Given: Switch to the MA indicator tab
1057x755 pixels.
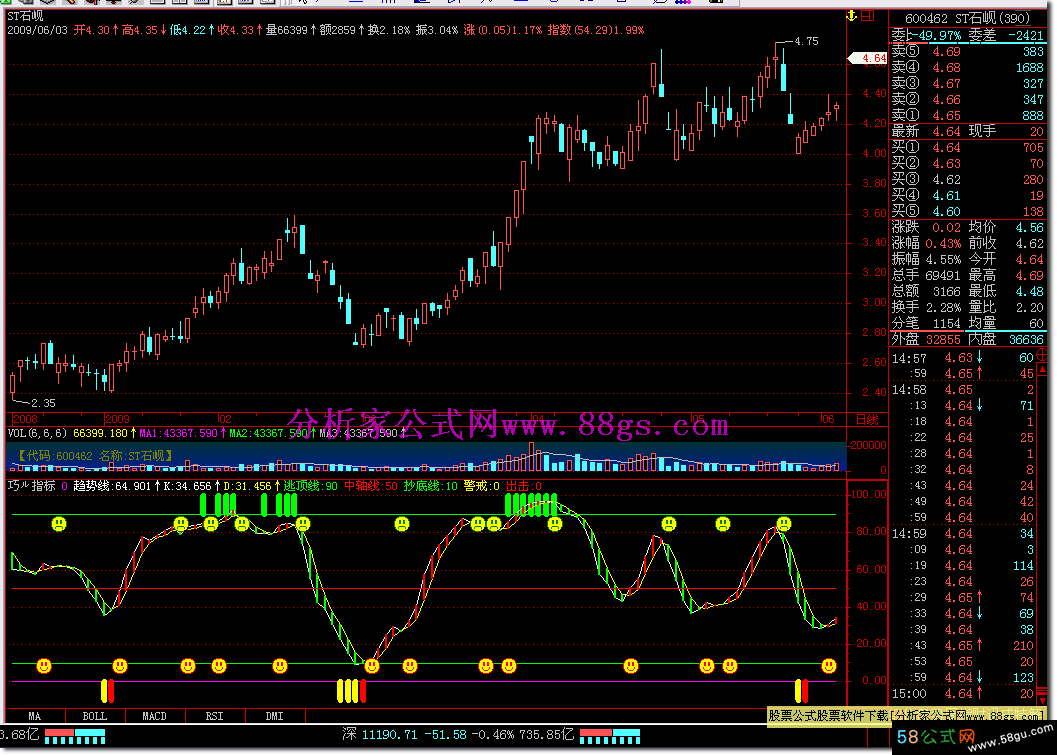Looking at the screenshot, I should click(x=34, y=716).
